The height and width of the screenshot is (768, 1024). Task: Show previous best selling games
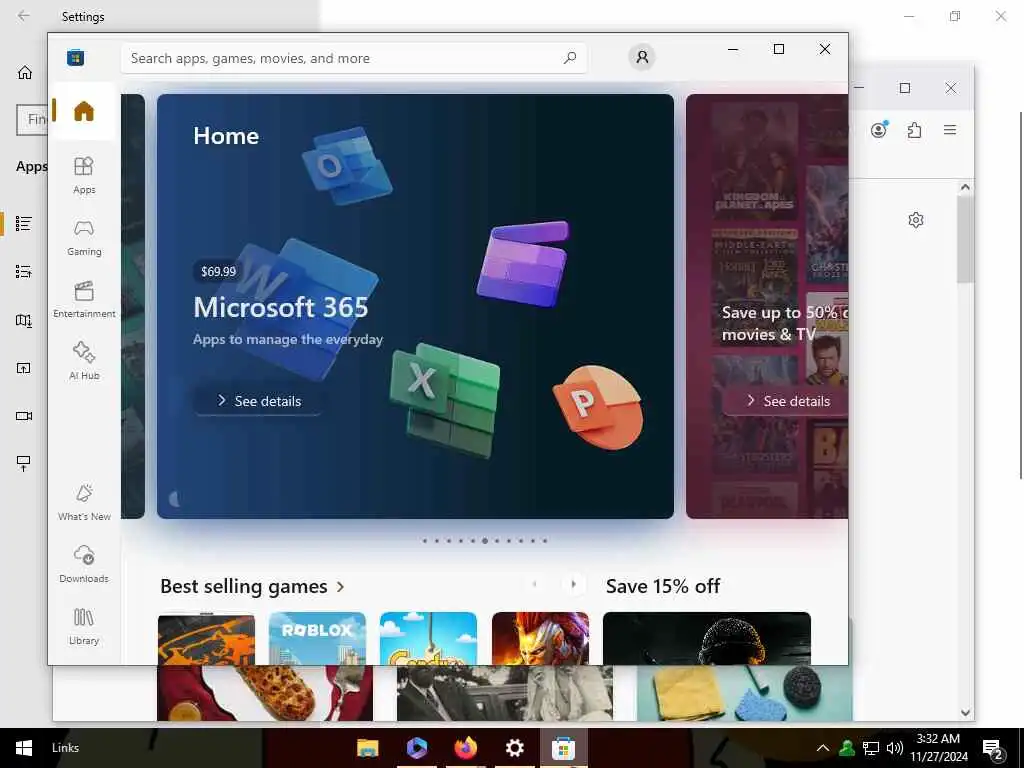click(x=535, y=584)
